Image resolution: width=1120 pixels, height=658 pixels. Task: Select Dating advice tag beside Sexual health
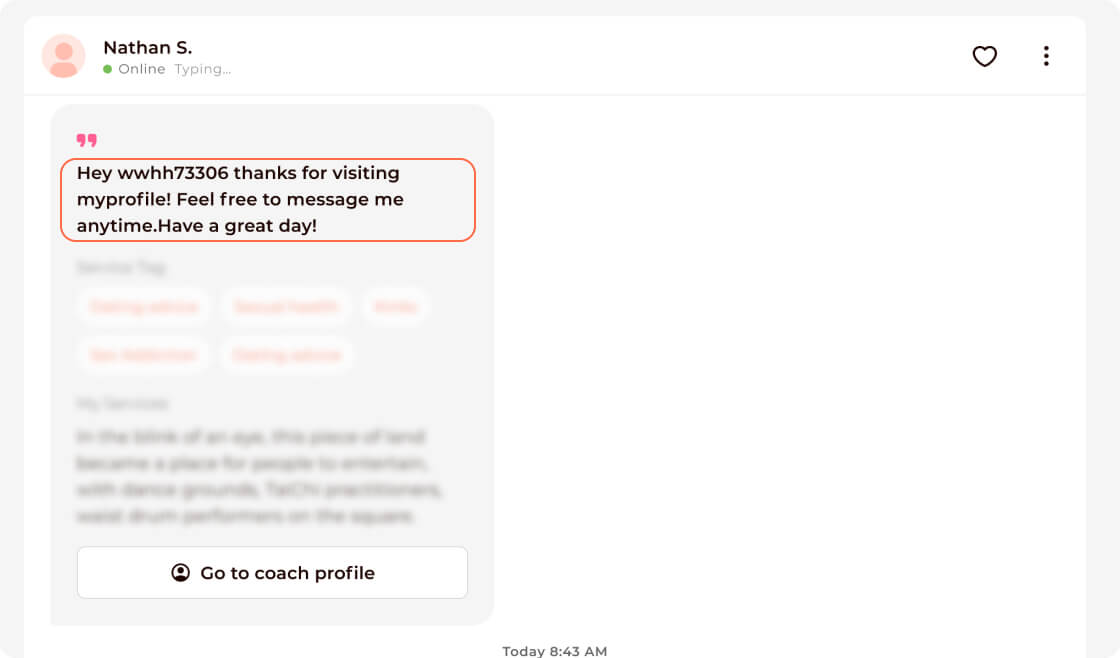[143, 307]
